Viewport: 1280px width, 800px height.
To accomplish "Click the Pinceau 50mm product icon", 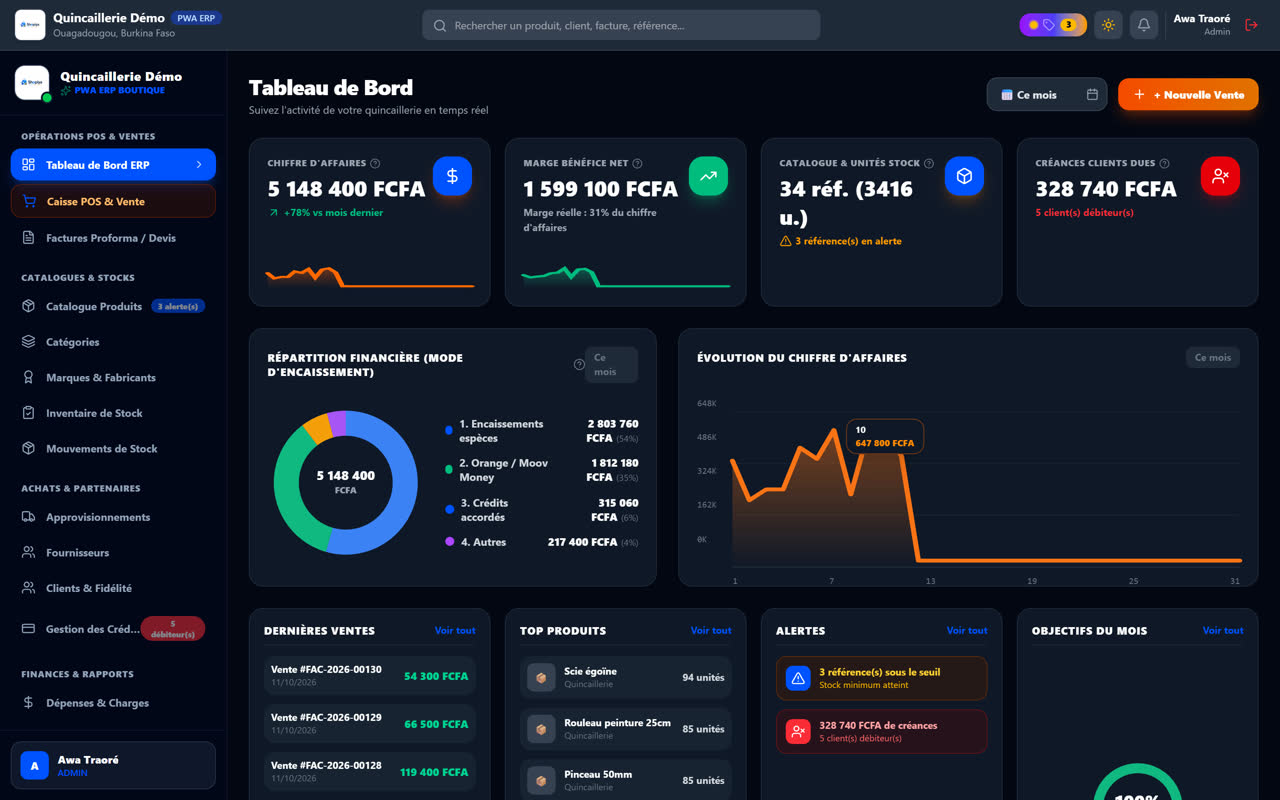I will (541, 780).
